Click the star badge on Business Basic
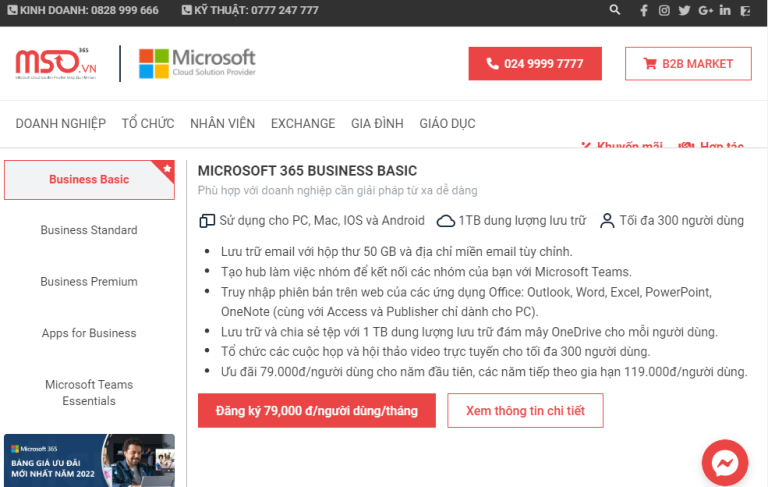This screenshot has width=768, height=487. pyautogui.click(x=167, y=169)
